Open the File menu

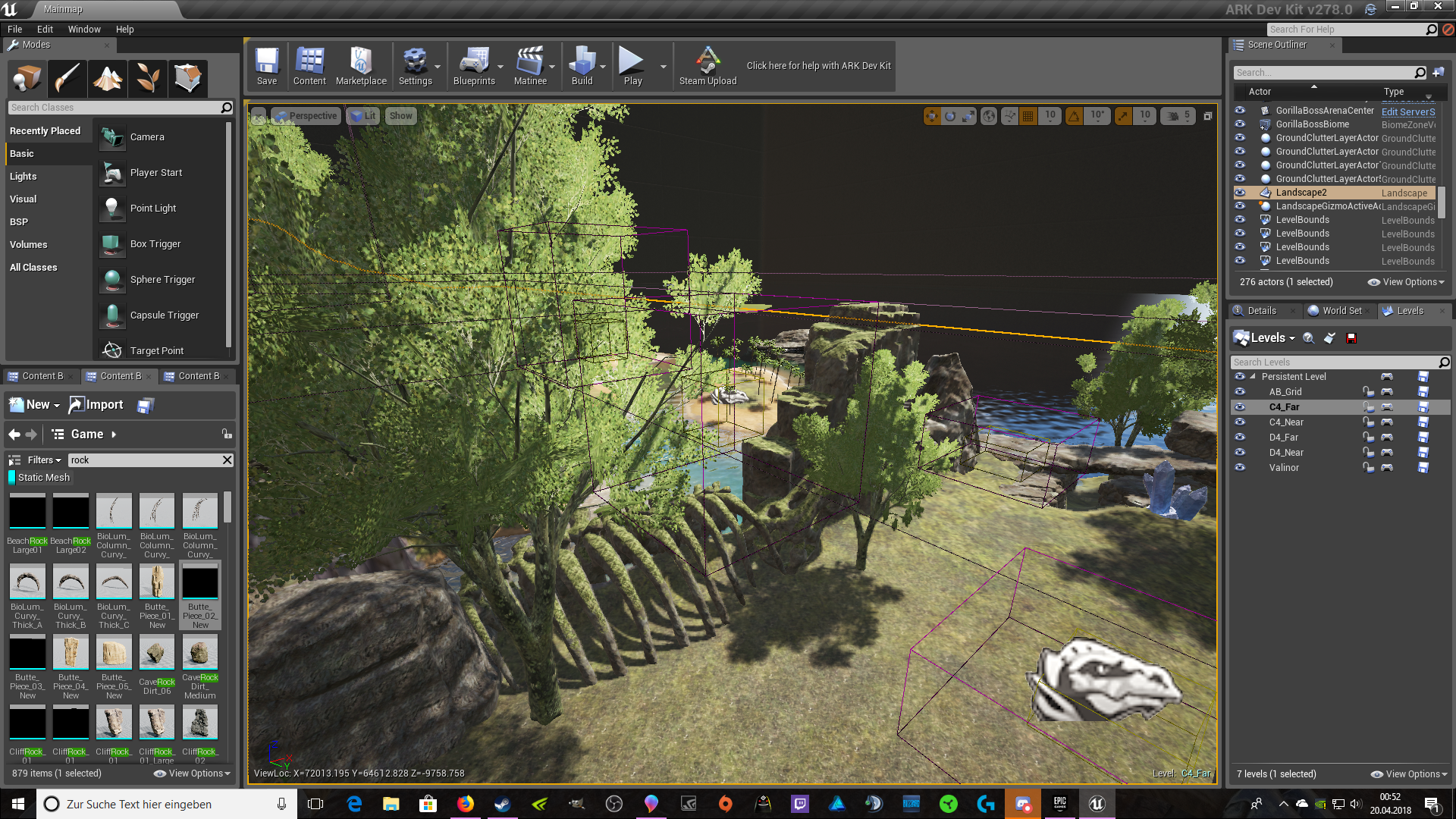(14, 30)
